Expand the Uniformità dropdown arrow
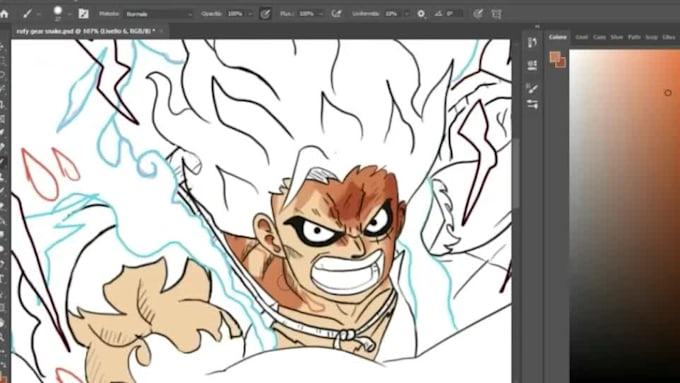This screenshot has width=680, height=383. point(406,14)
